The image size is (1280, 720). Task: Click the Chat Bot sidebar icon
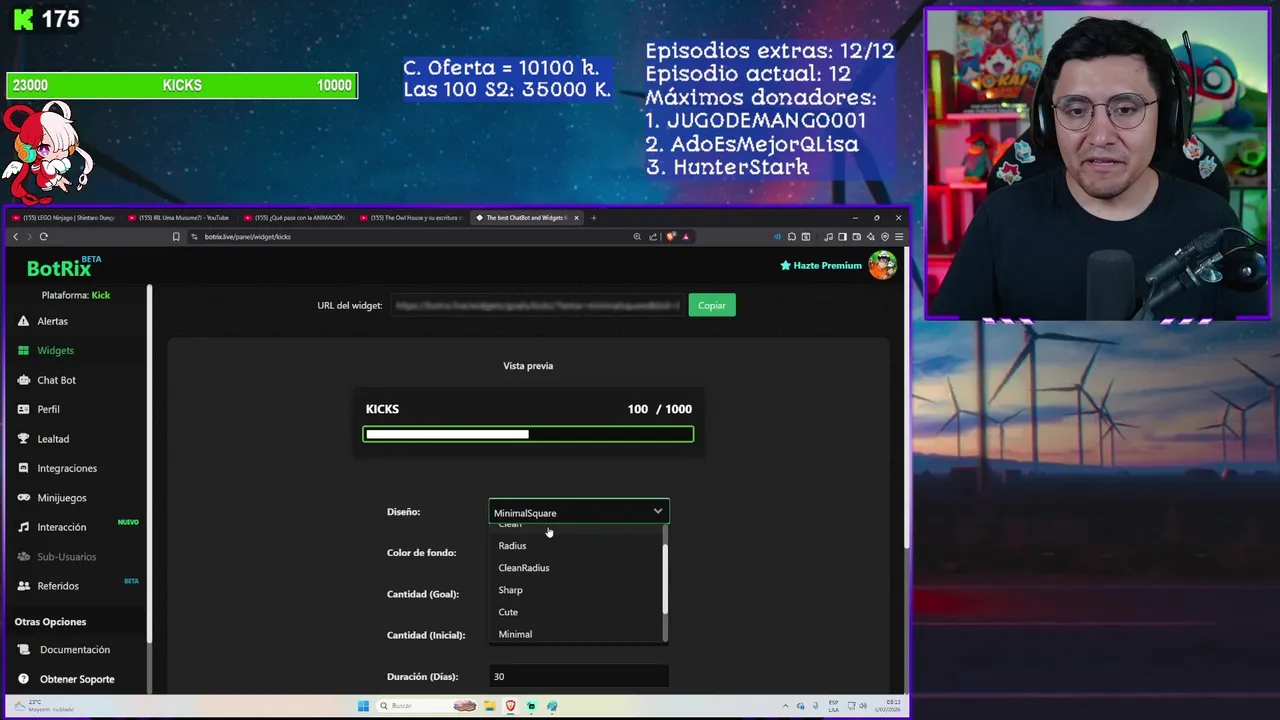point(23,380)
